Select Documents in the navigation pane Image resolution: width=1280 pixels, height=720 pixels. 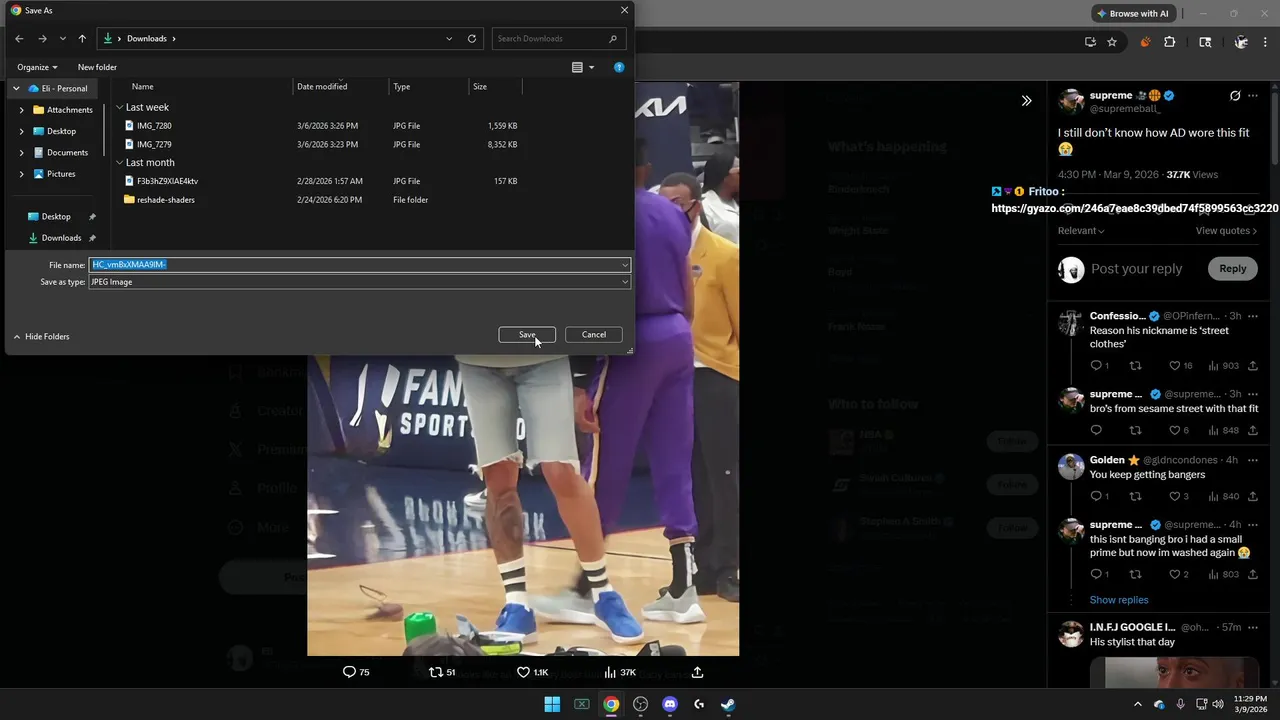click(x=67, y=152)
